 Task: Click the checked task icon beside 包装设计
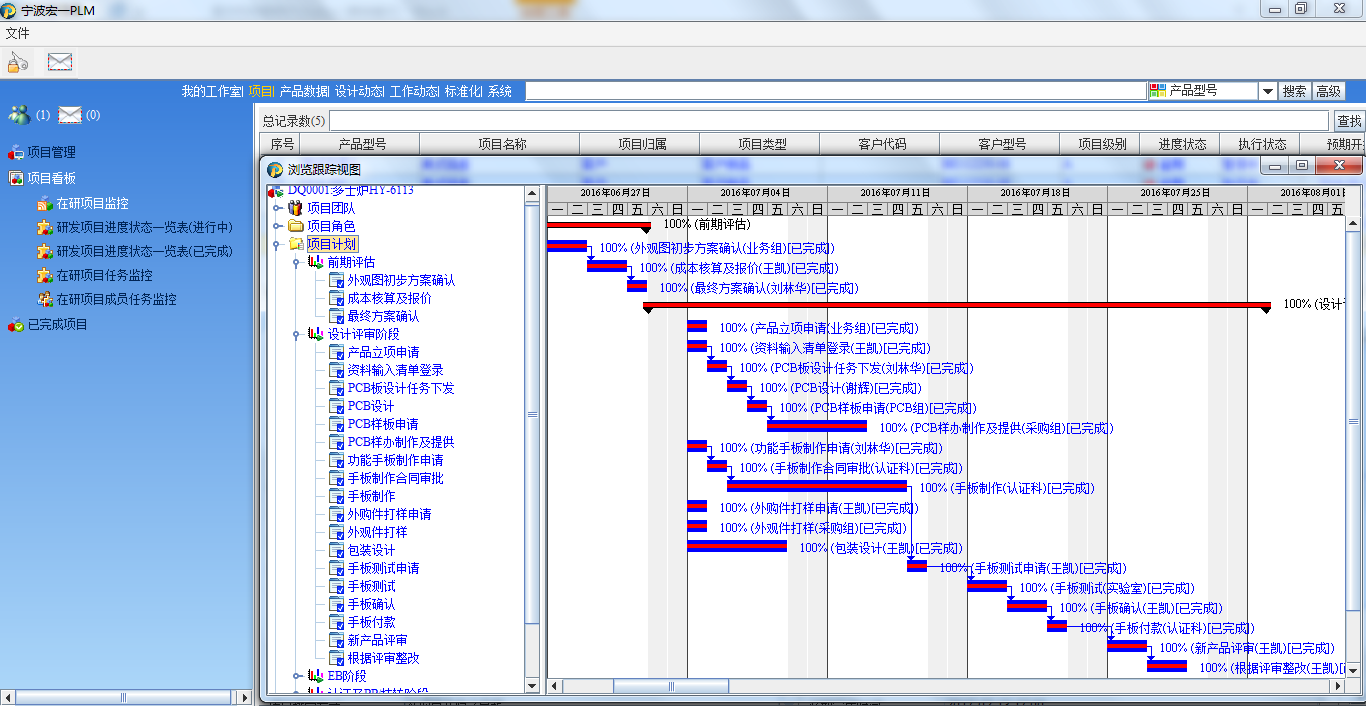pos(336,550)
